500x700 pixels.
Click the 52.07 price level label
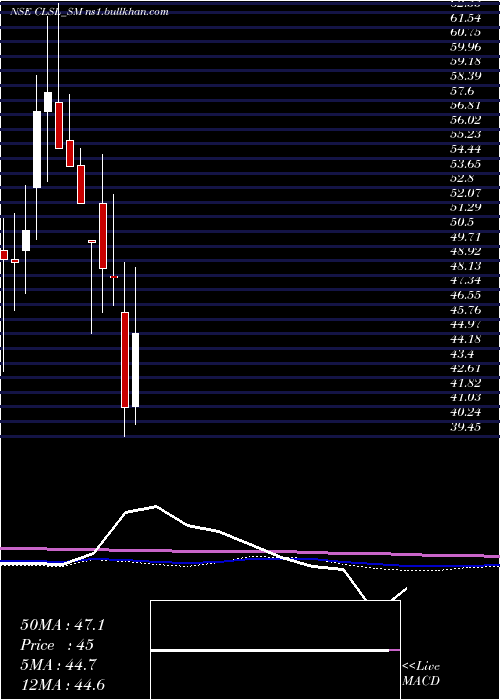pyautogui.click(x=466, y=193)
